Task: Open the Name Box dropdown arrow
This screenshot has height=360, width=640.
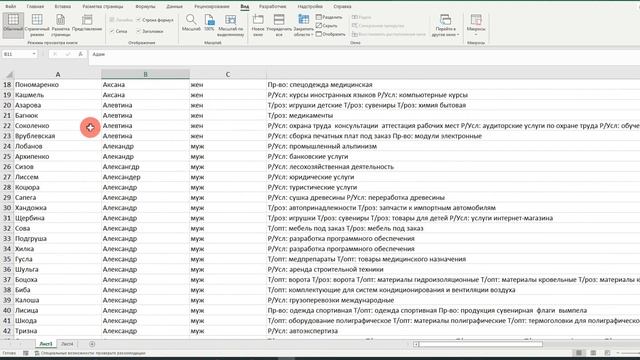Action: [34, 54]
